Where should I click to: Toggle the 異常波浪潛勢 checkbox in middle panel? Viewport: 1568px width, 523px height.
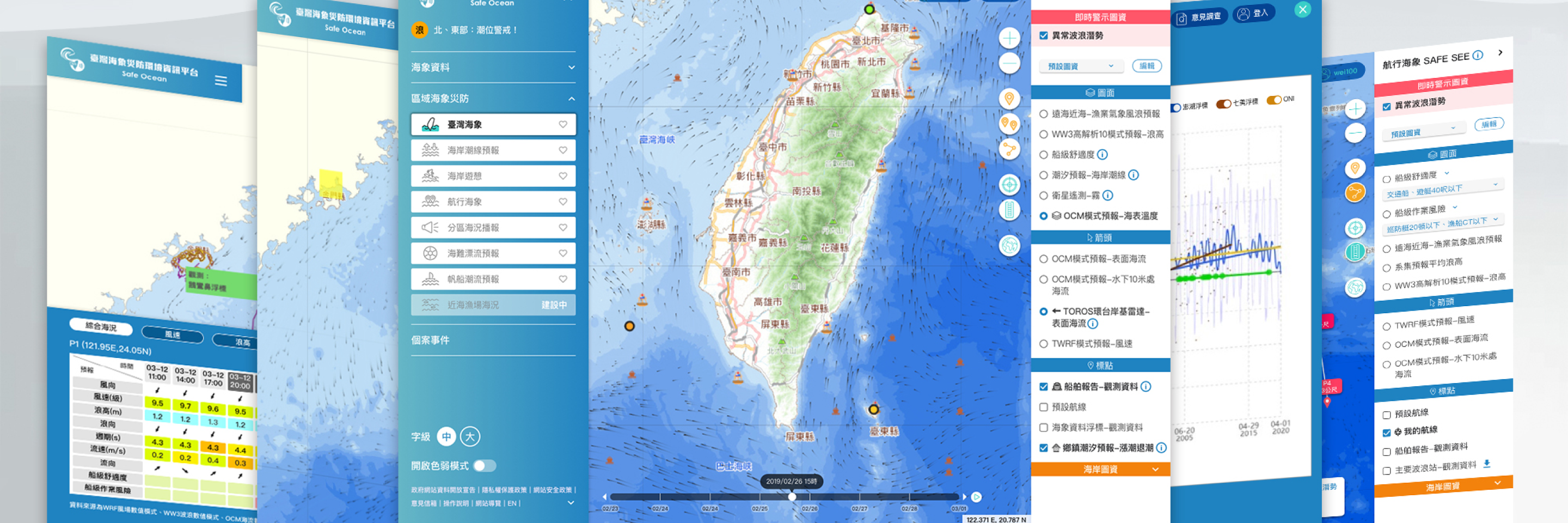(1044, 36)
